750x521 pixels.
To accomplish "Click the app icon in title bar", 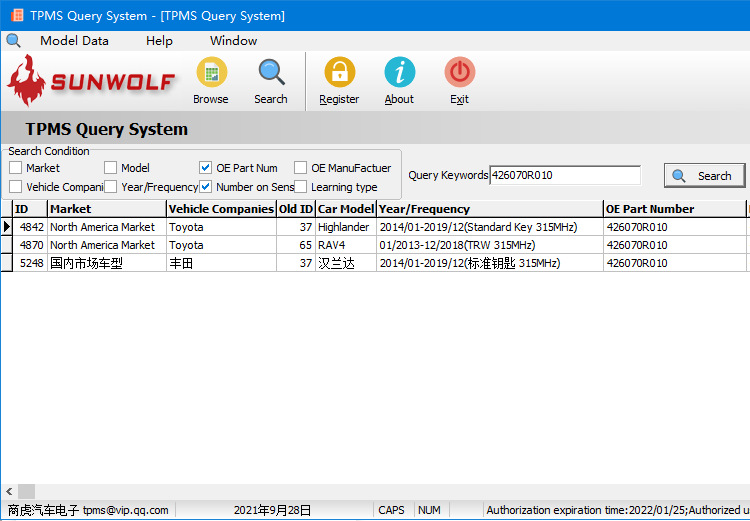I will [16, 15].
